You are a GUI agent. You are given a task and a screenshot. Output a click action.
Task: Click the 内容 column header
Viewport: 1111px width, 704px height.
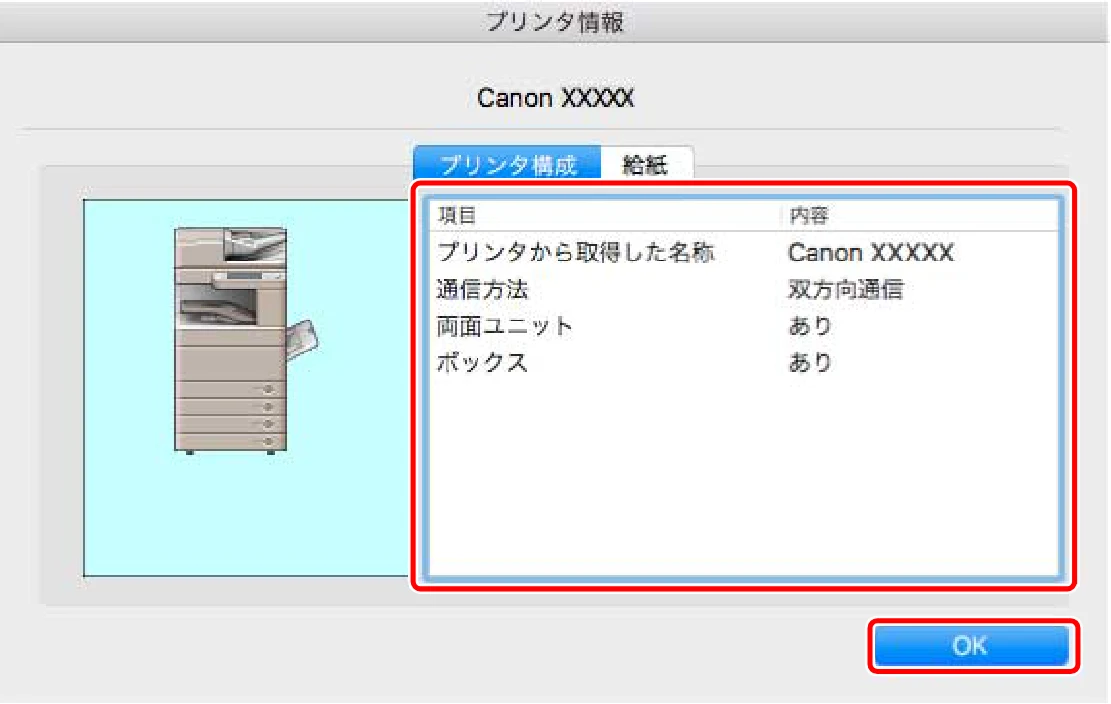click(x=919, y=215)
